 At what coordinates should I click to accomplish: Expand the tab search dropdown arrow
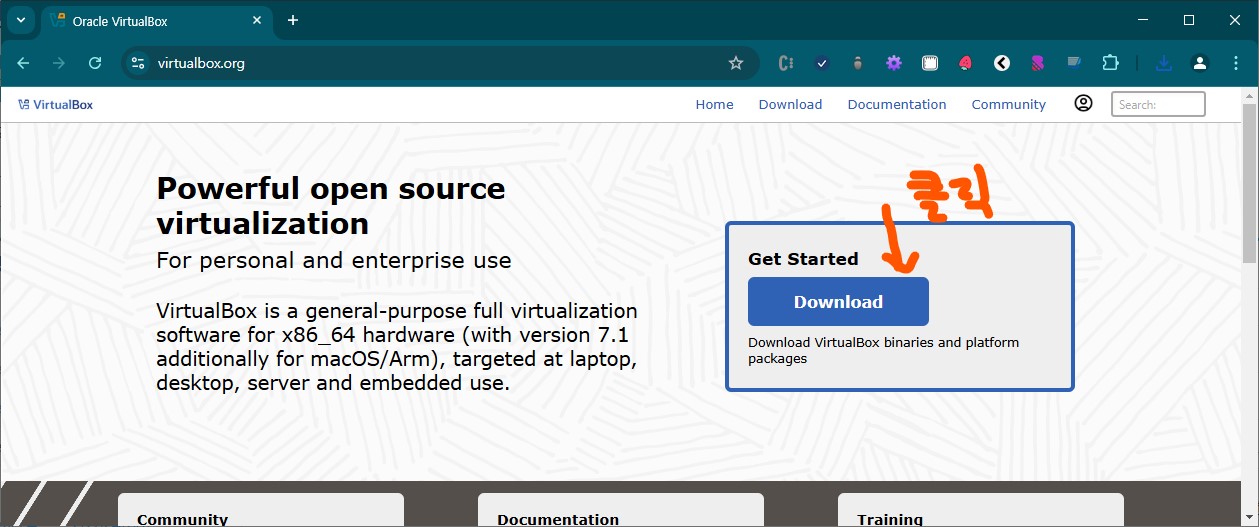(19, 20)
